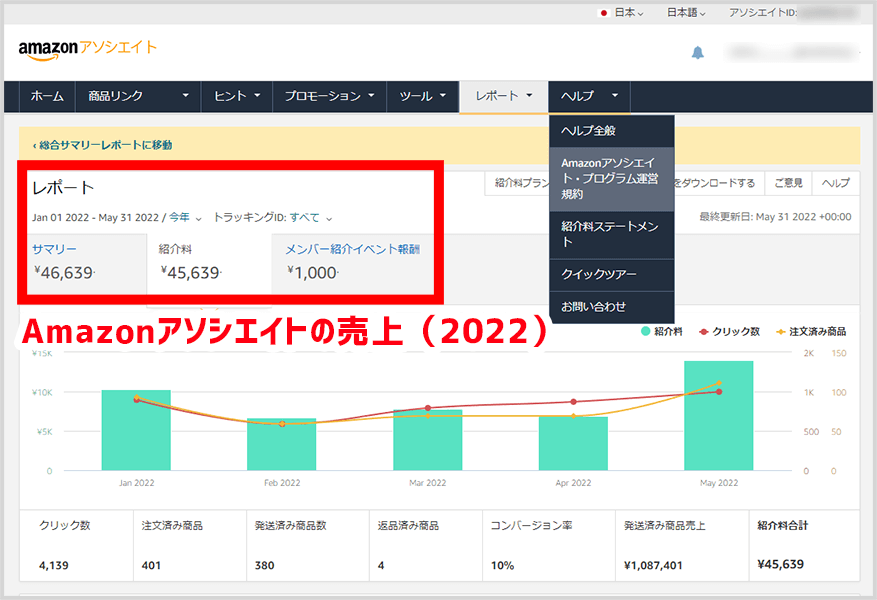Toggle the 紹介料 legend series
This screenshot has height=600, width=877.
click(662, 332)
